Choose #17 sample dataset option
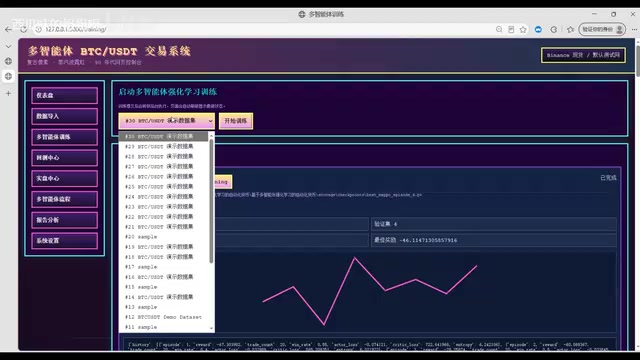This screenshot has width=640, height=360. [163, 267]
